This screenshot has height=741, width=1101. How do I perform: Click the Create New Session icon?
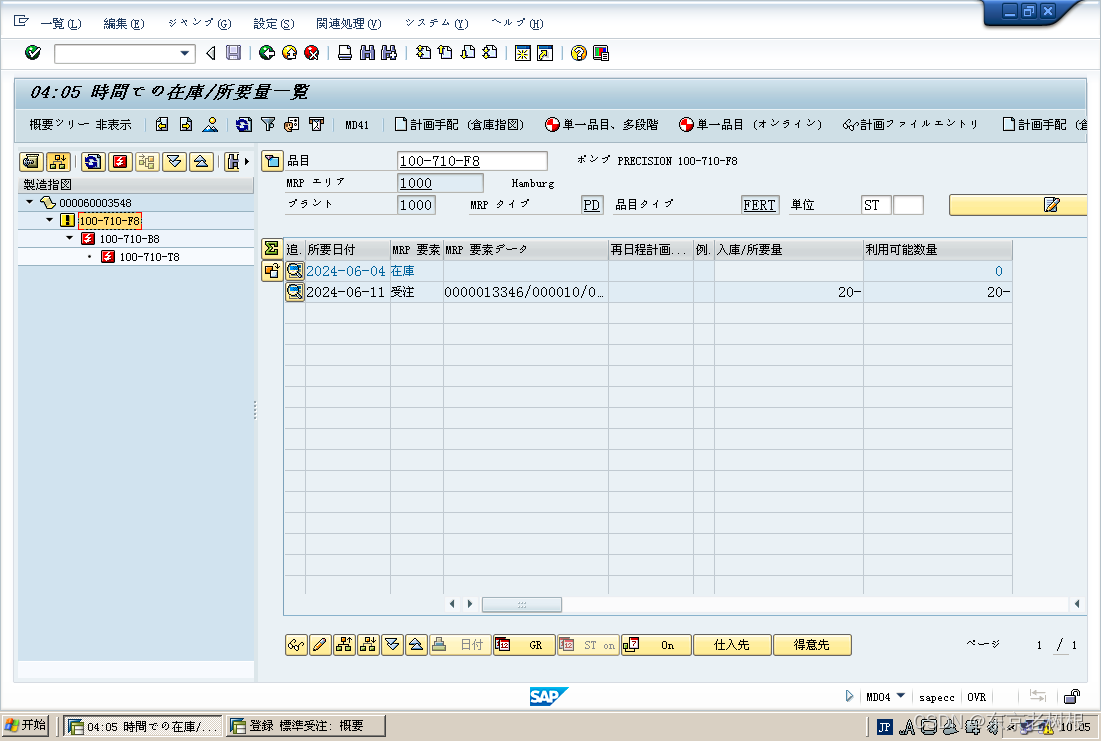[x=522, y=53]
